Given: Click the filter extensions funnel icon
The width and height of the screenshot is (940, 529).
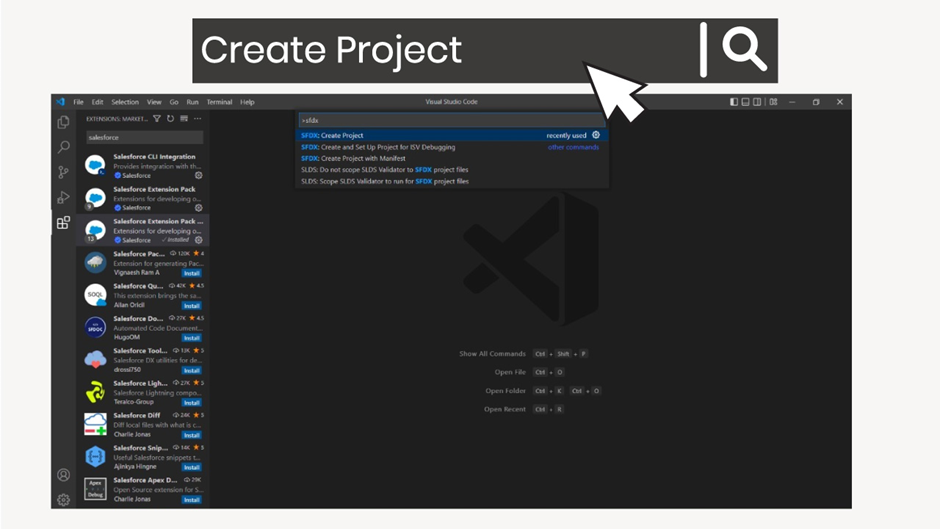Looking at the screenshot, I should coord(156,119).
